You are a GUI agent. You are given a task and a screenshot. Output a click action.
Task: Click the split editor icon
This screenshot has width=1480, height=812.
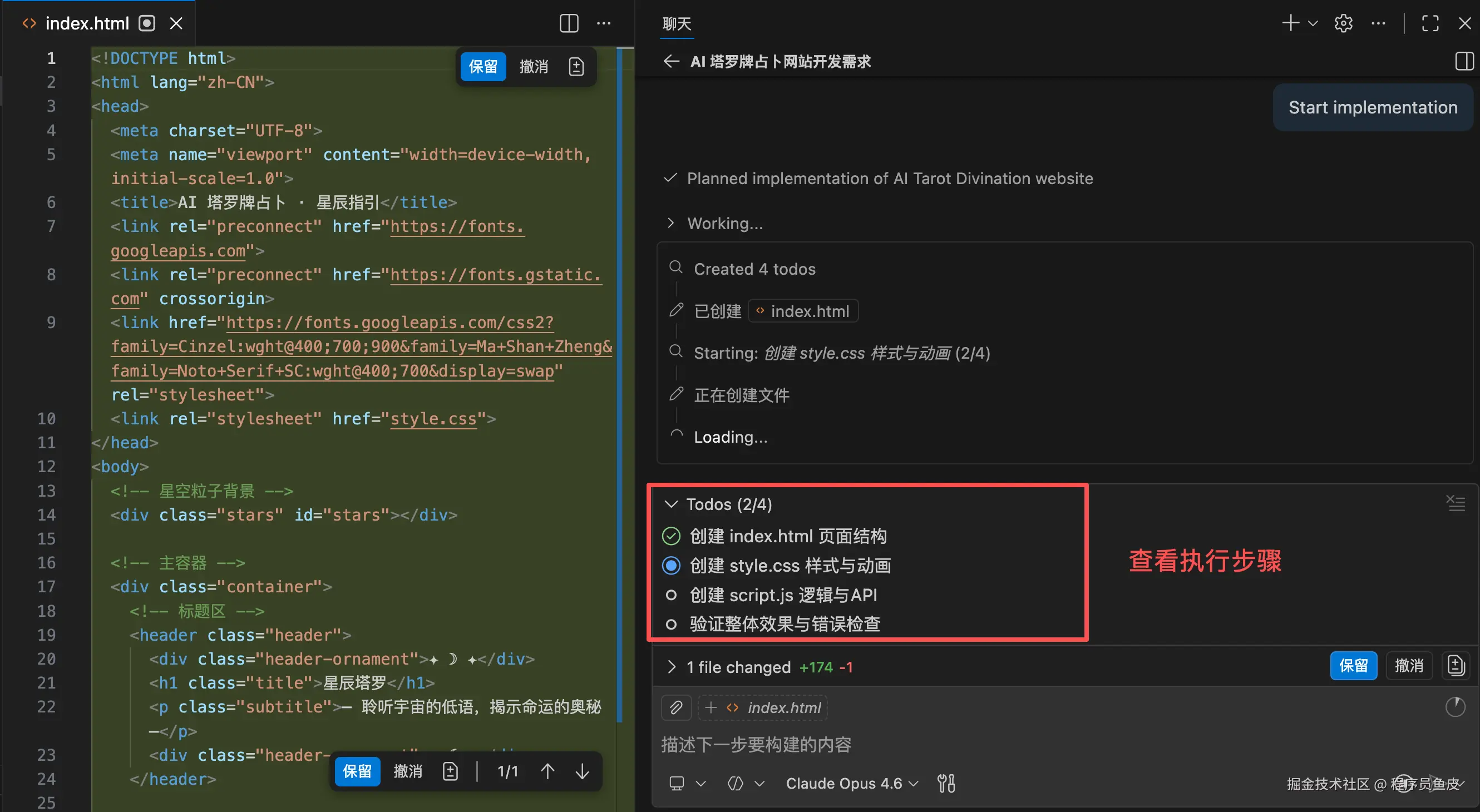(x=568, y=23)
